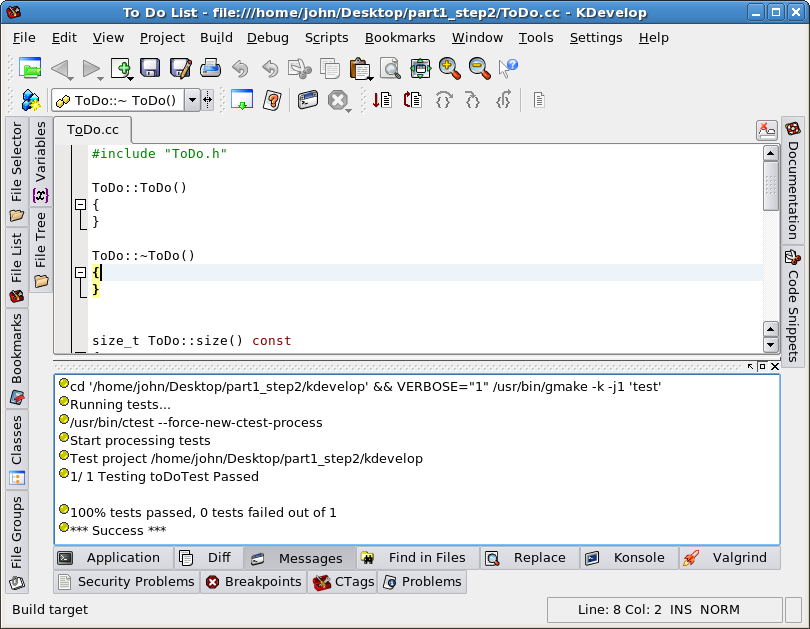810x629 pixels.
Task: Show the File Selector side panel
Action: [x=17, y=172]
